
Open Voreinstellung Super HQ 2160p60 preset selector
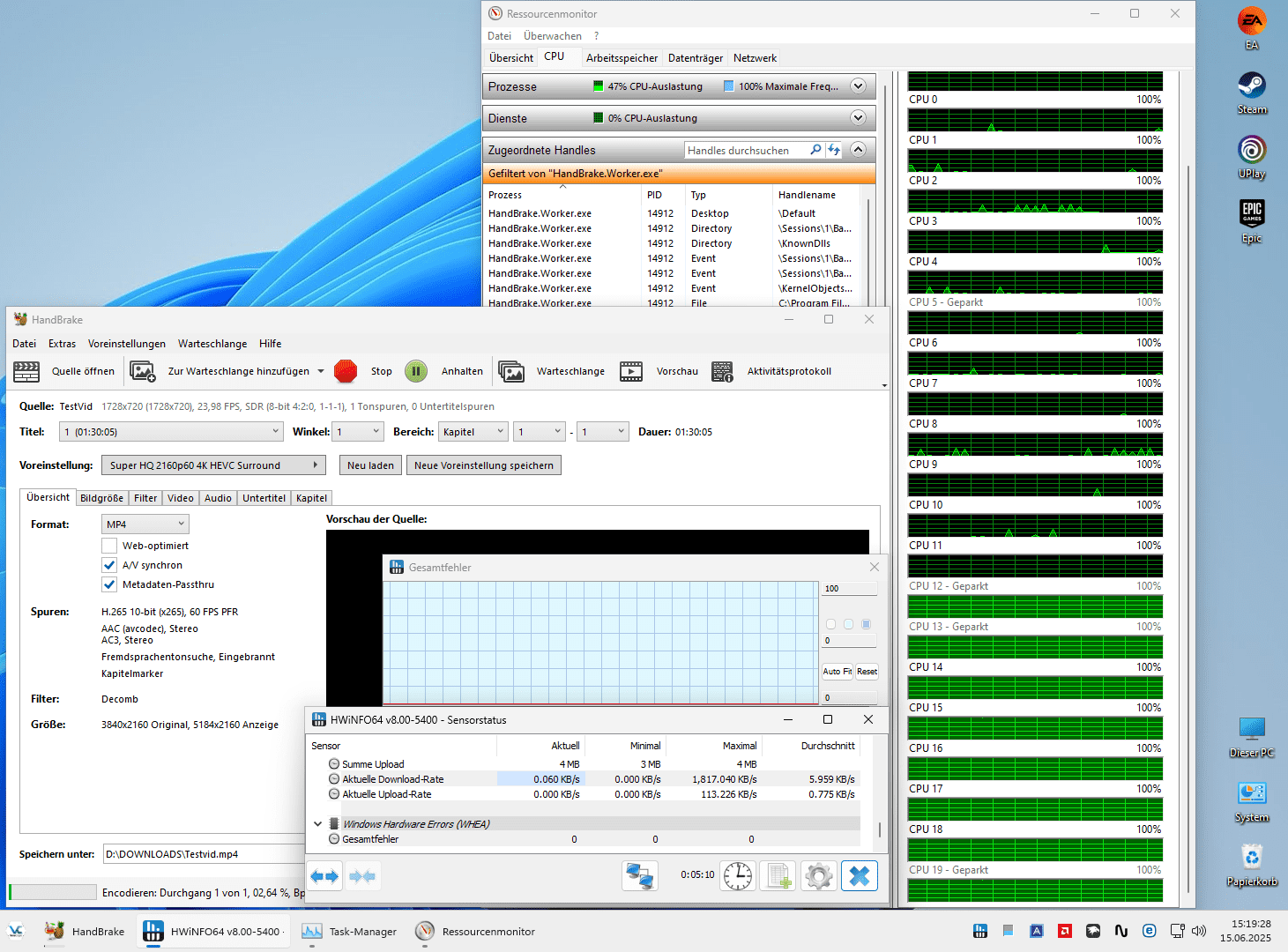213,465
